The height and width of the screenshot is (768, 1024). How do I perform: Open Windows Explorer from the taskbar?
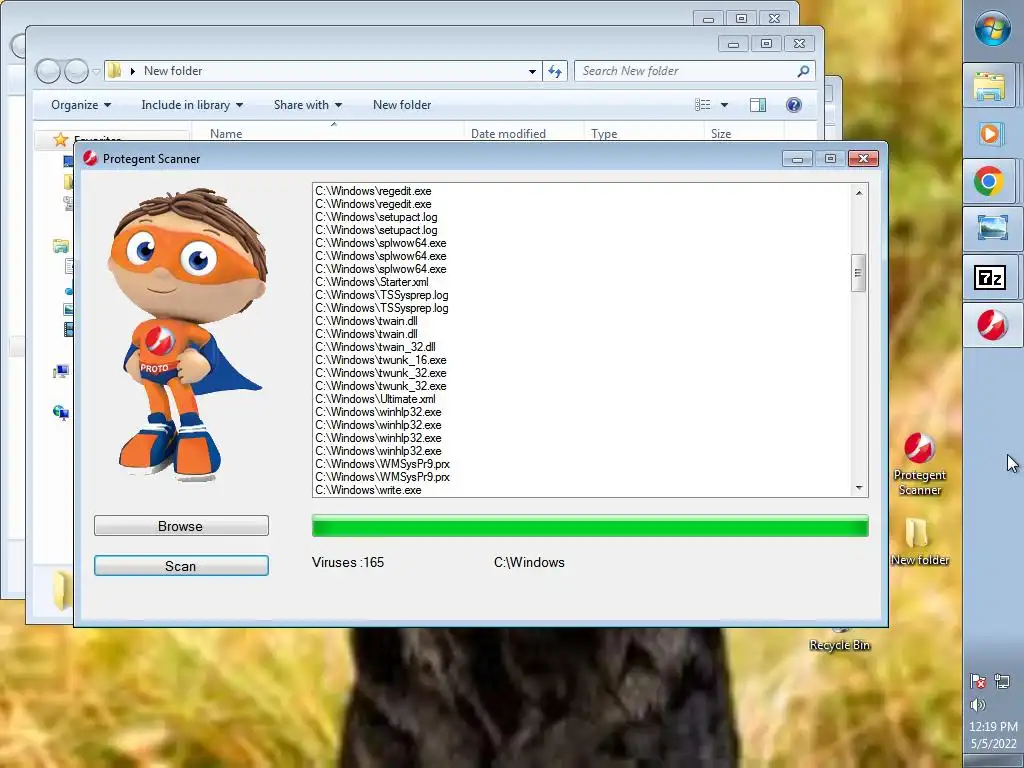point(989,86)
